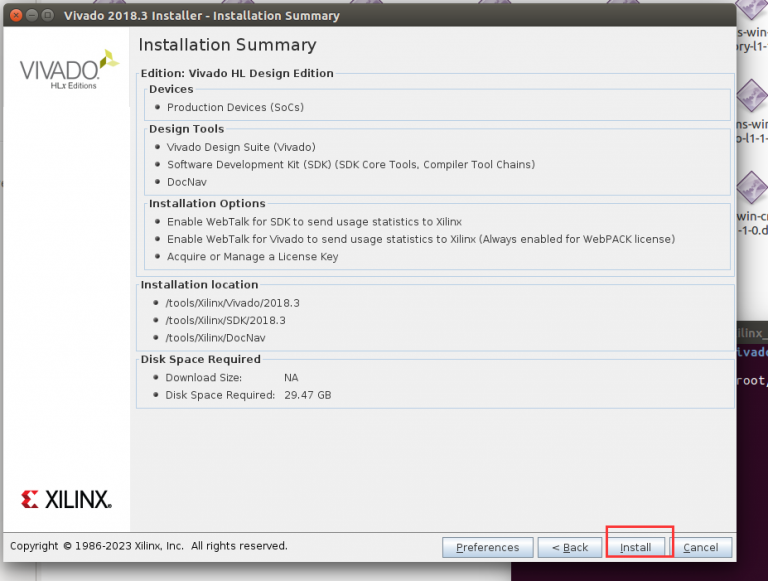The image size is (768, 581).
Task: Click the Xilinx logo in the sidebar
Action: pos(67,500)
